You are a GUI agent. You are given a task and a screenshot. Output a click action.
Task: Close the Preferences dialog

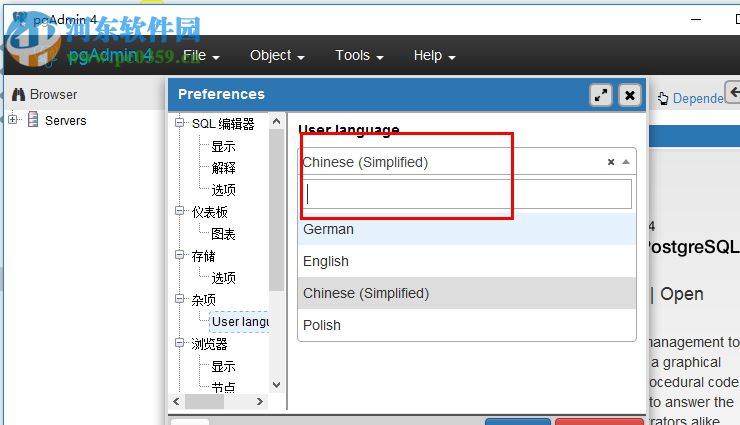tap(630, 96)
